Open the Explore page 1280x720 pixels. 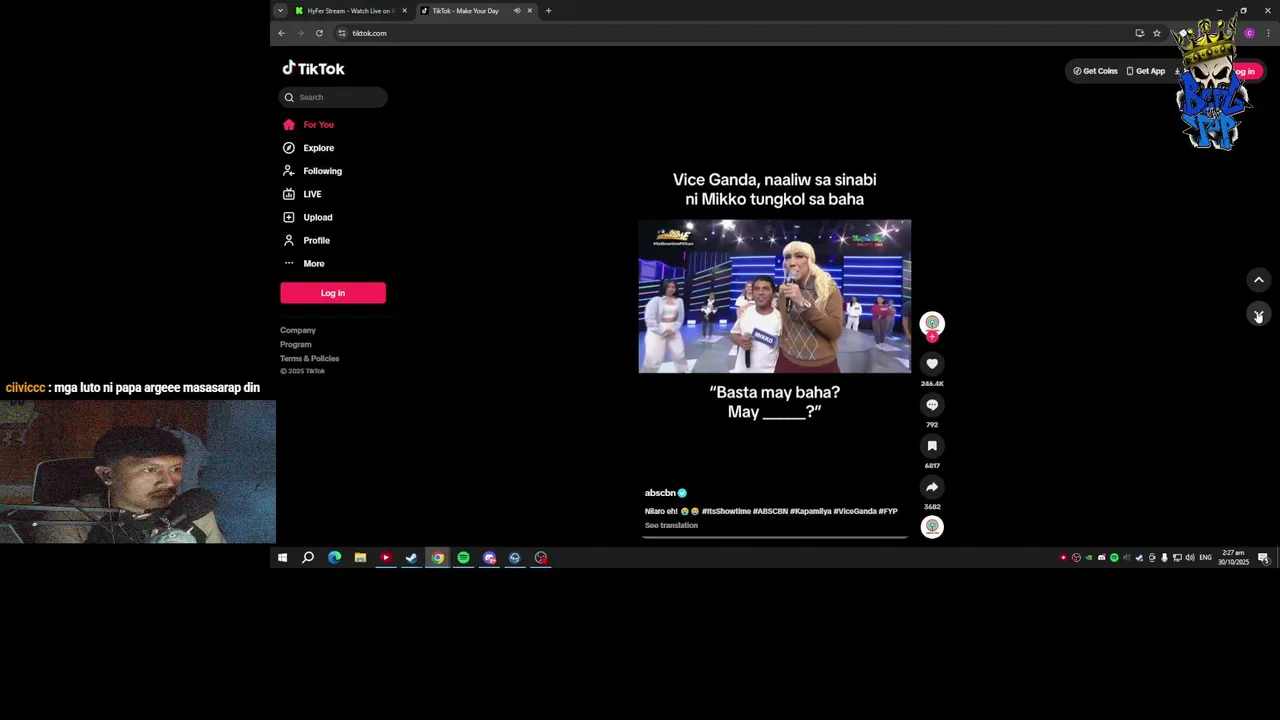click(309, 148)
